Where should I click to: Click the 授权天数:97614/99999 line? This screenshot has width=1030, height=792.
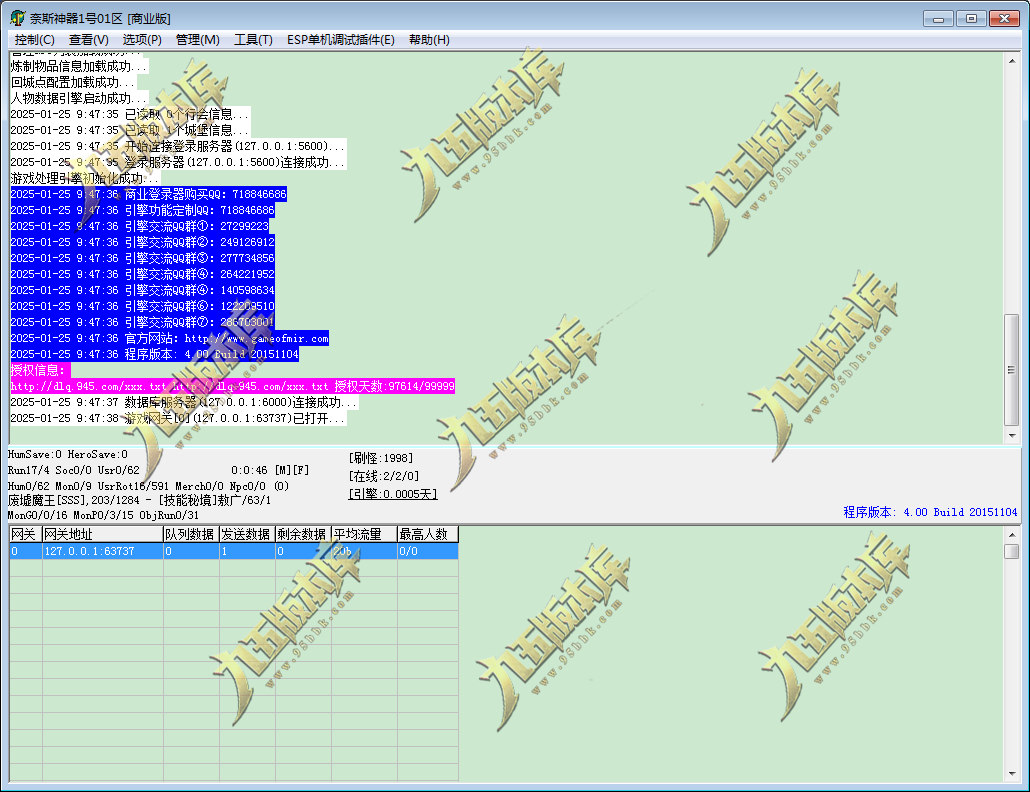(x=233, y=386)
